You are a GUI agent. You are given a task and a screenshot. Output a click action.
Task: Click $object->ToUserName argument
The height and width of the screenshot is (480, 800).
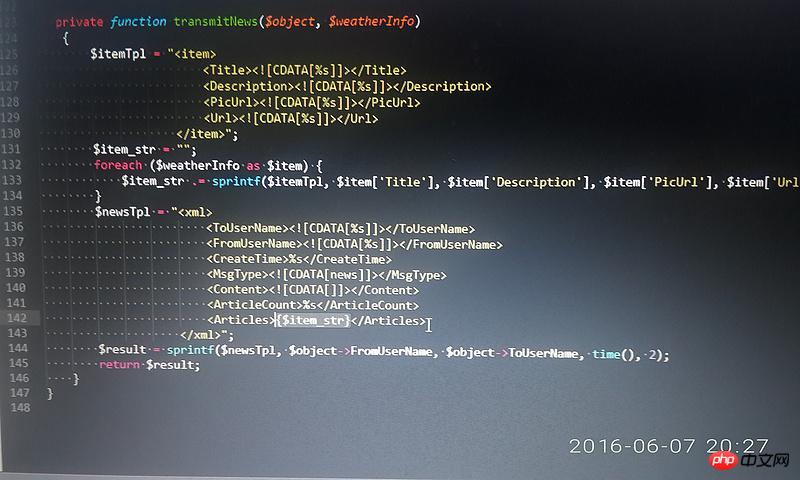pos(512,353)
